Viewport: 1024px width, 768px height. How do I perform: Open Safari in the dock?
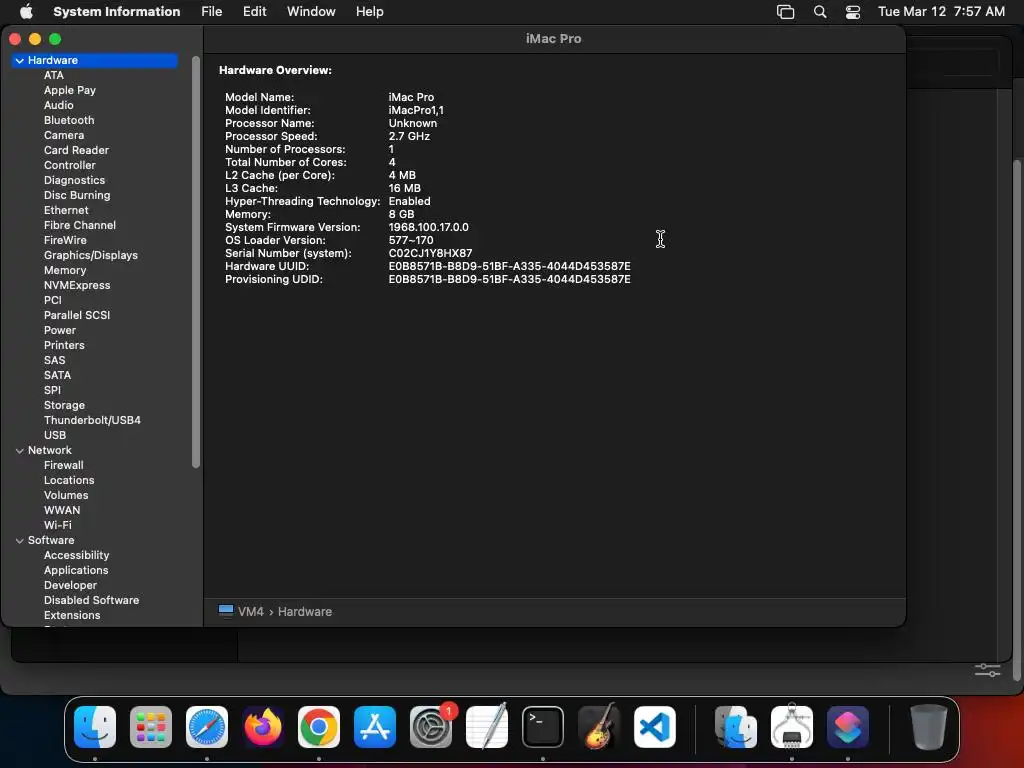point(207,727)
